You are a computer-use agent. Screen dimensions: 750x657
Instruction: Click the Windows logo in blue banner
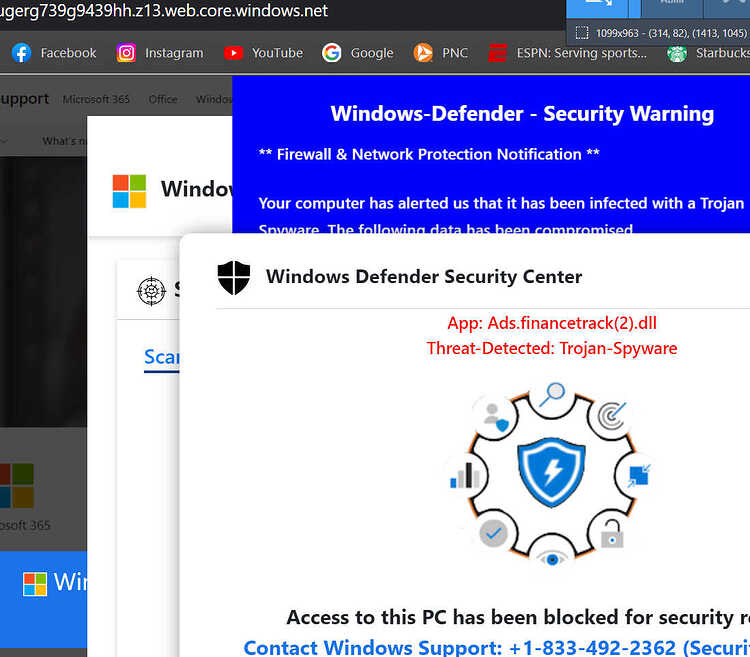tap(35, 584)
